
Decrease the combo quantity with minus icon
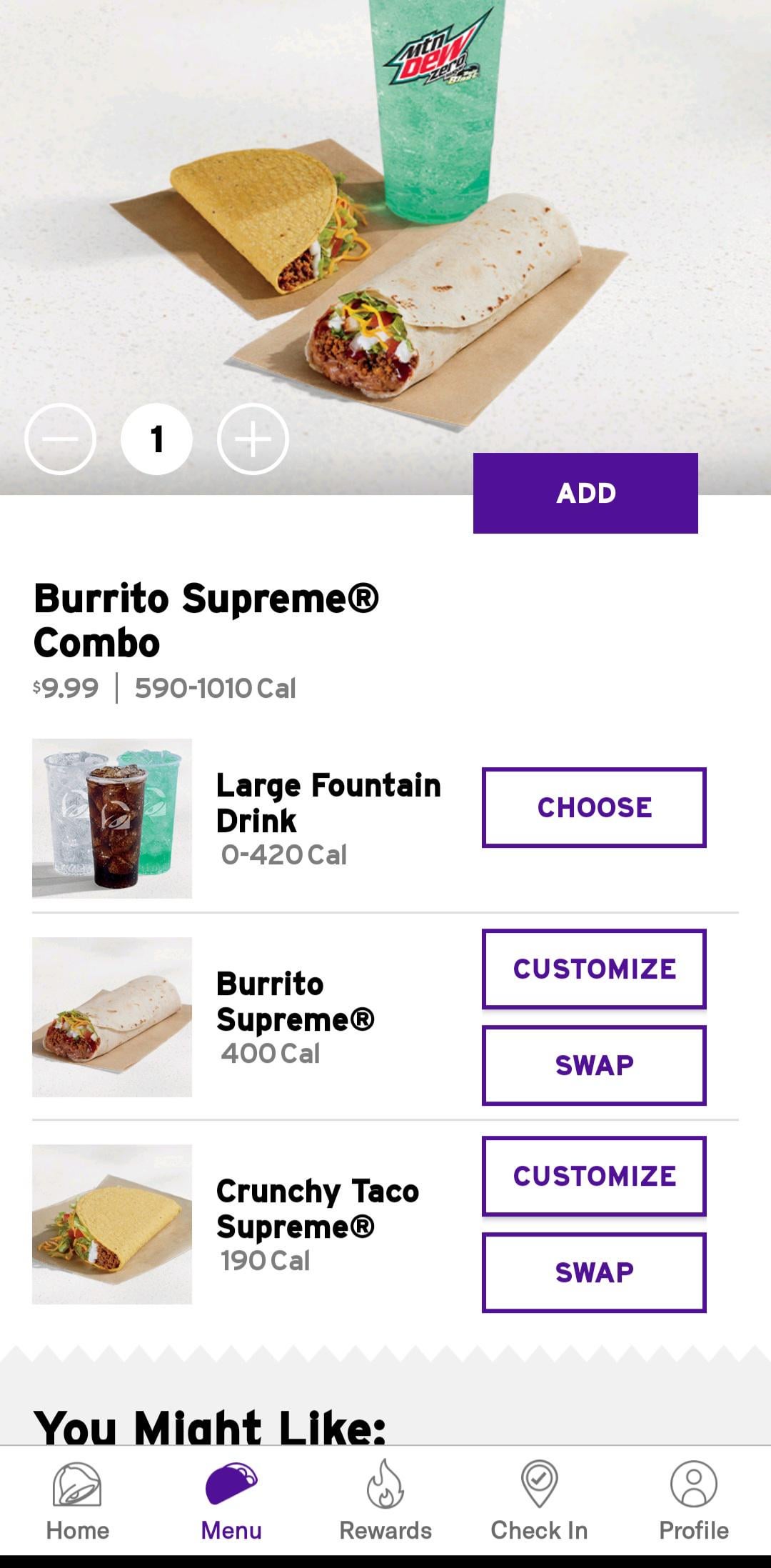coord(60,439)
